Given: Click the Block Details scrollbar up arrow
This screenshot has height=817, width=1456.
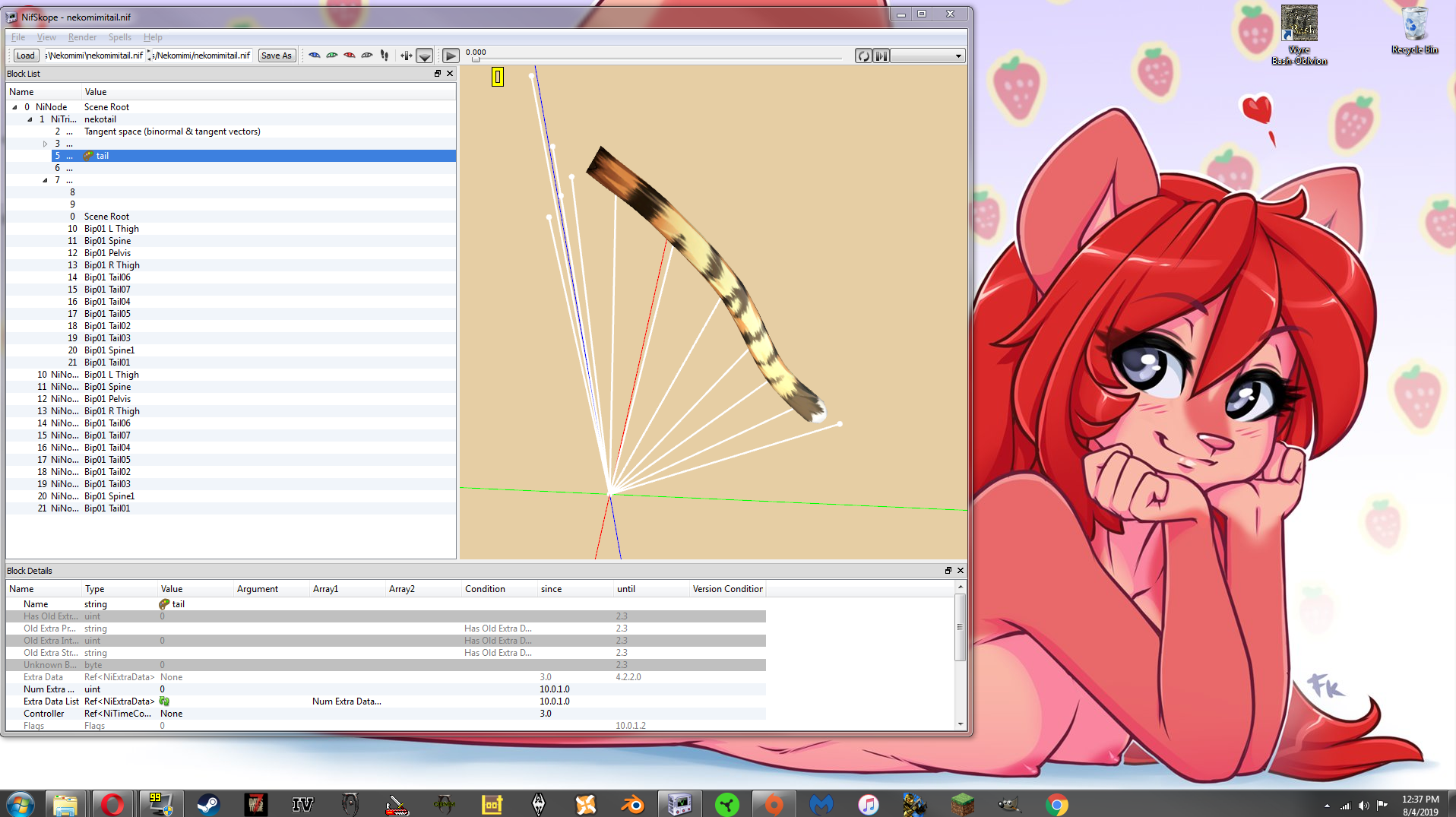Looking at the screenshot, I should [x=961, y=587].
